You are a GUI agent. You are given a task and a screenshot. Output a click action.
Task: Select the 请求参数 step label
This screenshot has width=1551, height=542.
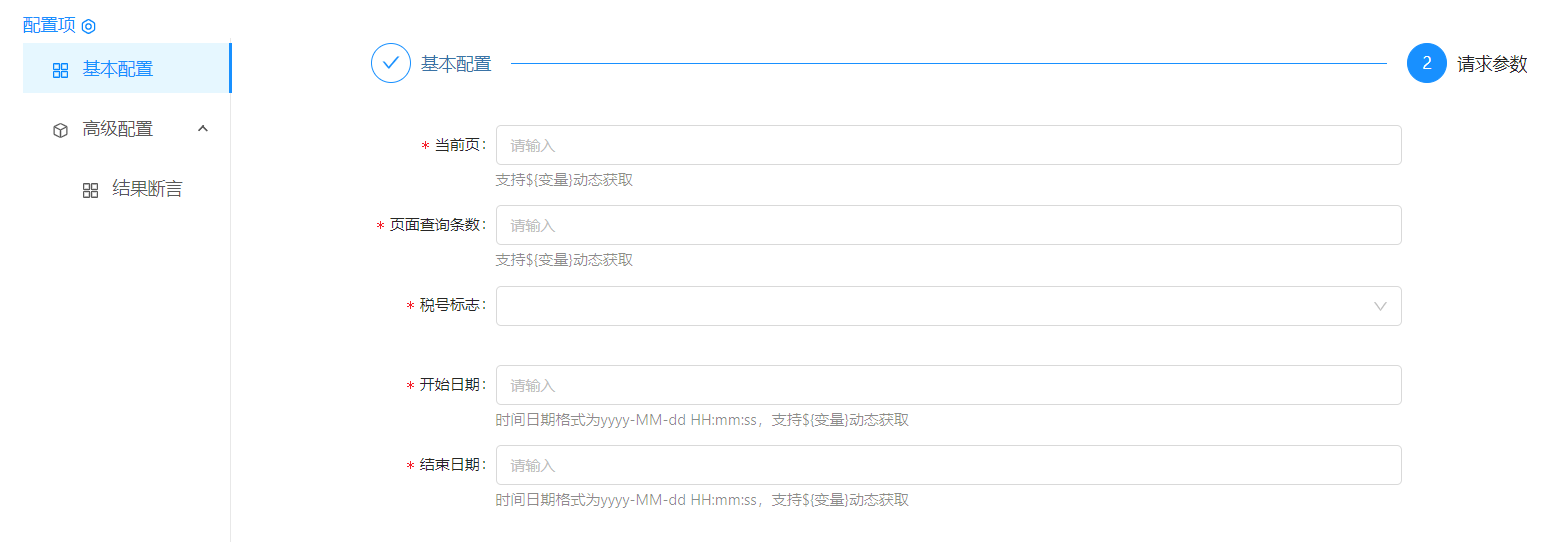1492,64
